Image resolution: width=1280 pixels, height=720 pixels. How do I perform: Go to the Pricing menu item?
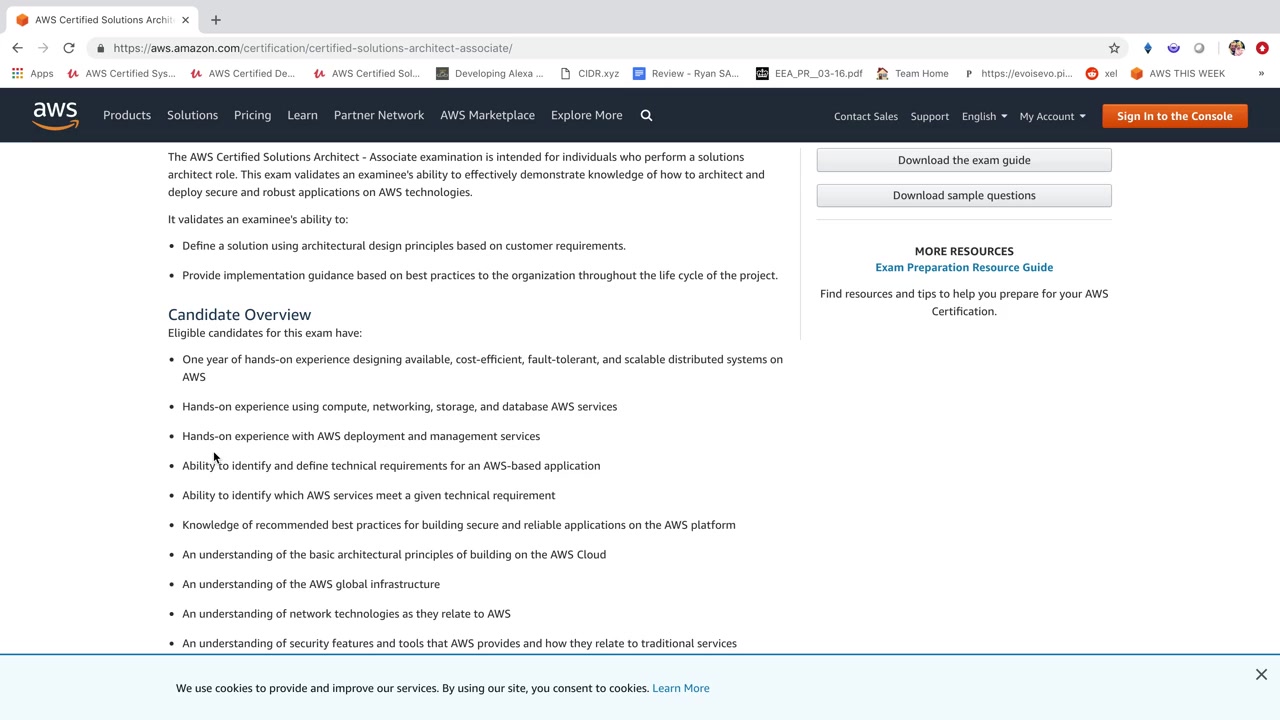click(252, 116)
